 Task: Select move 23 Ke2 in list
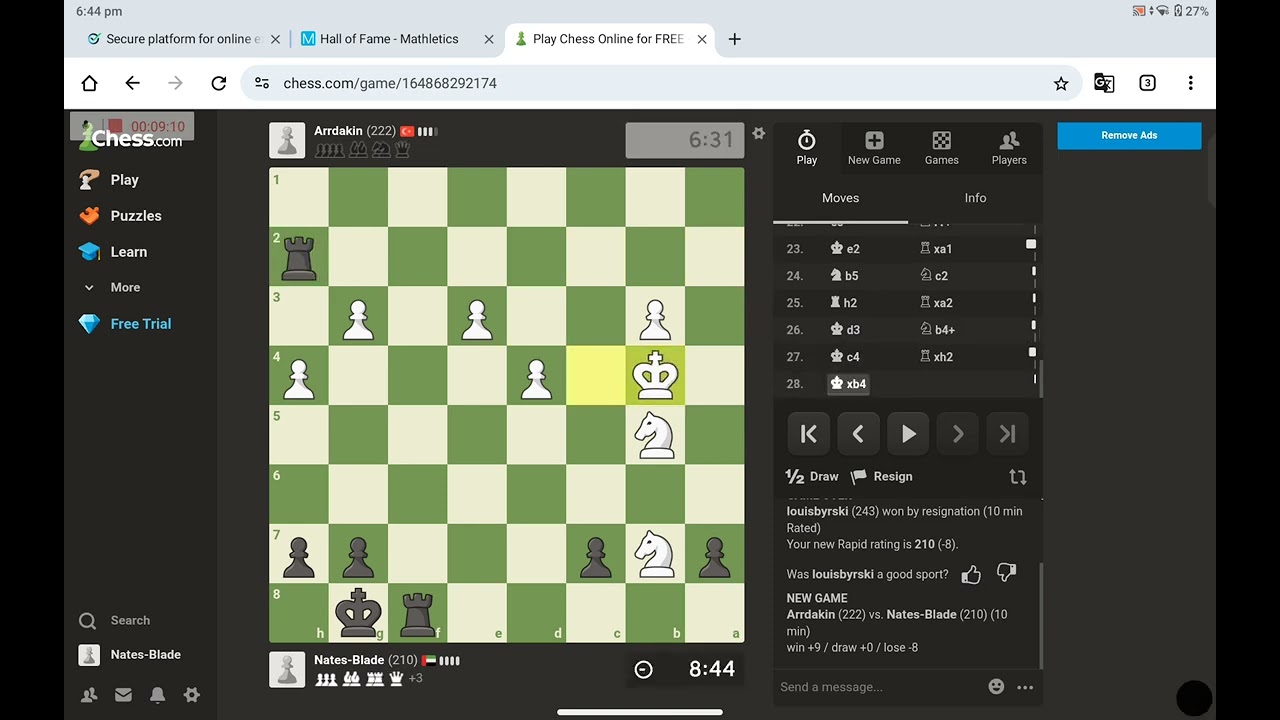(x=845, y=249)
